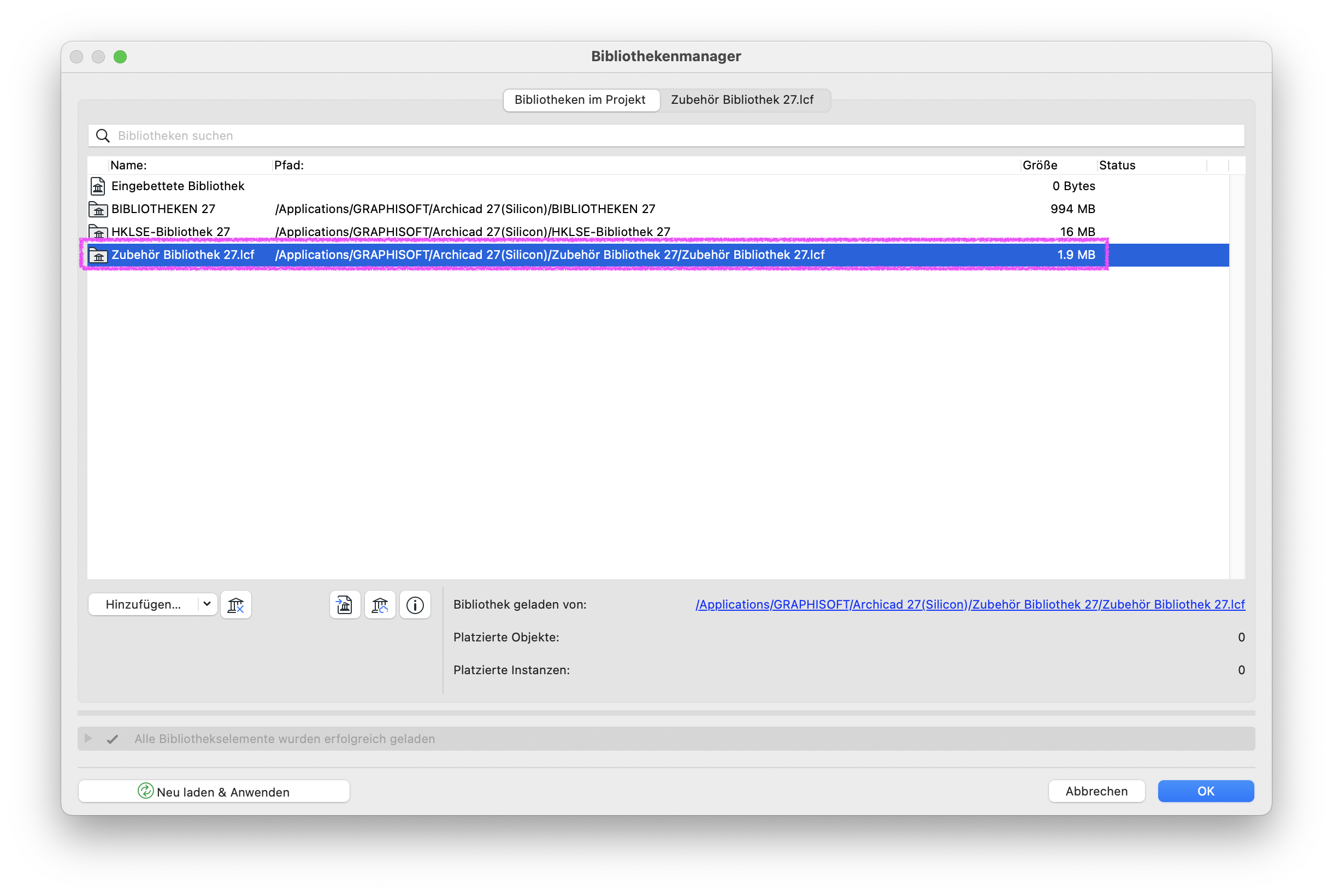Click the Zubehör Bibliothek 27.lcf row icon
Viewport: 1333px width, 896px height.
coord(98,255)
